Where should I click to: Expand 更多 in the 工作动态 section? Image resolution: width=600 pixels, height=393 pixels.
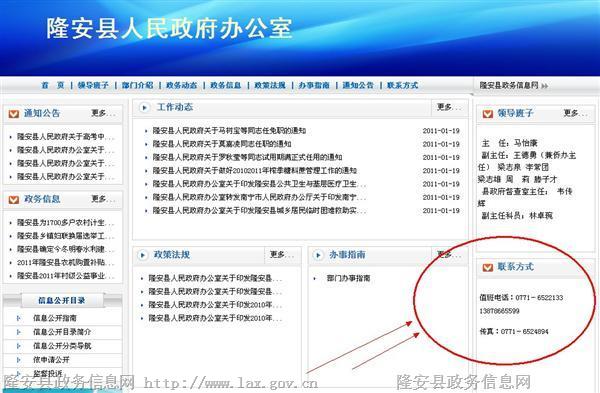point(448,107)
